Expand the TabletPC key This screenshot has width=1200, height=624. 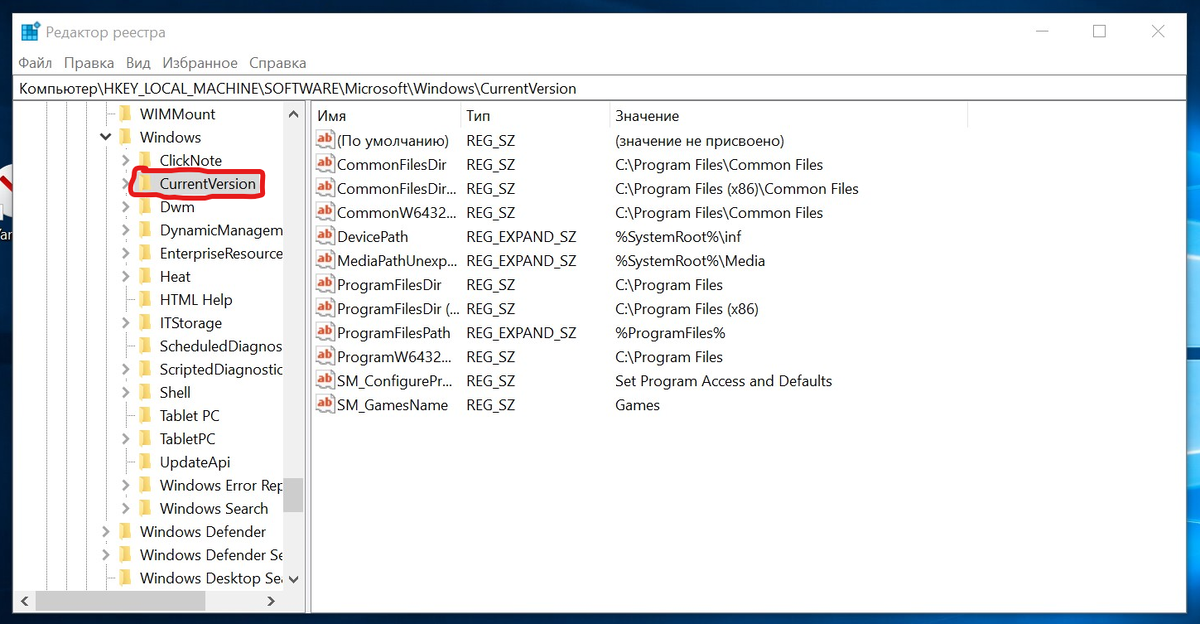coord(125,439)
